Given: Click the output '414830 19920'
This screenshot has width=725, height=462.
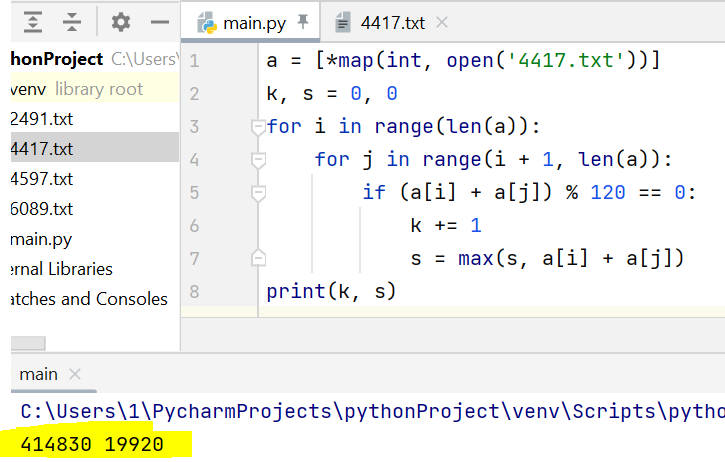Looking at the screenshot, I should [92, 444].
